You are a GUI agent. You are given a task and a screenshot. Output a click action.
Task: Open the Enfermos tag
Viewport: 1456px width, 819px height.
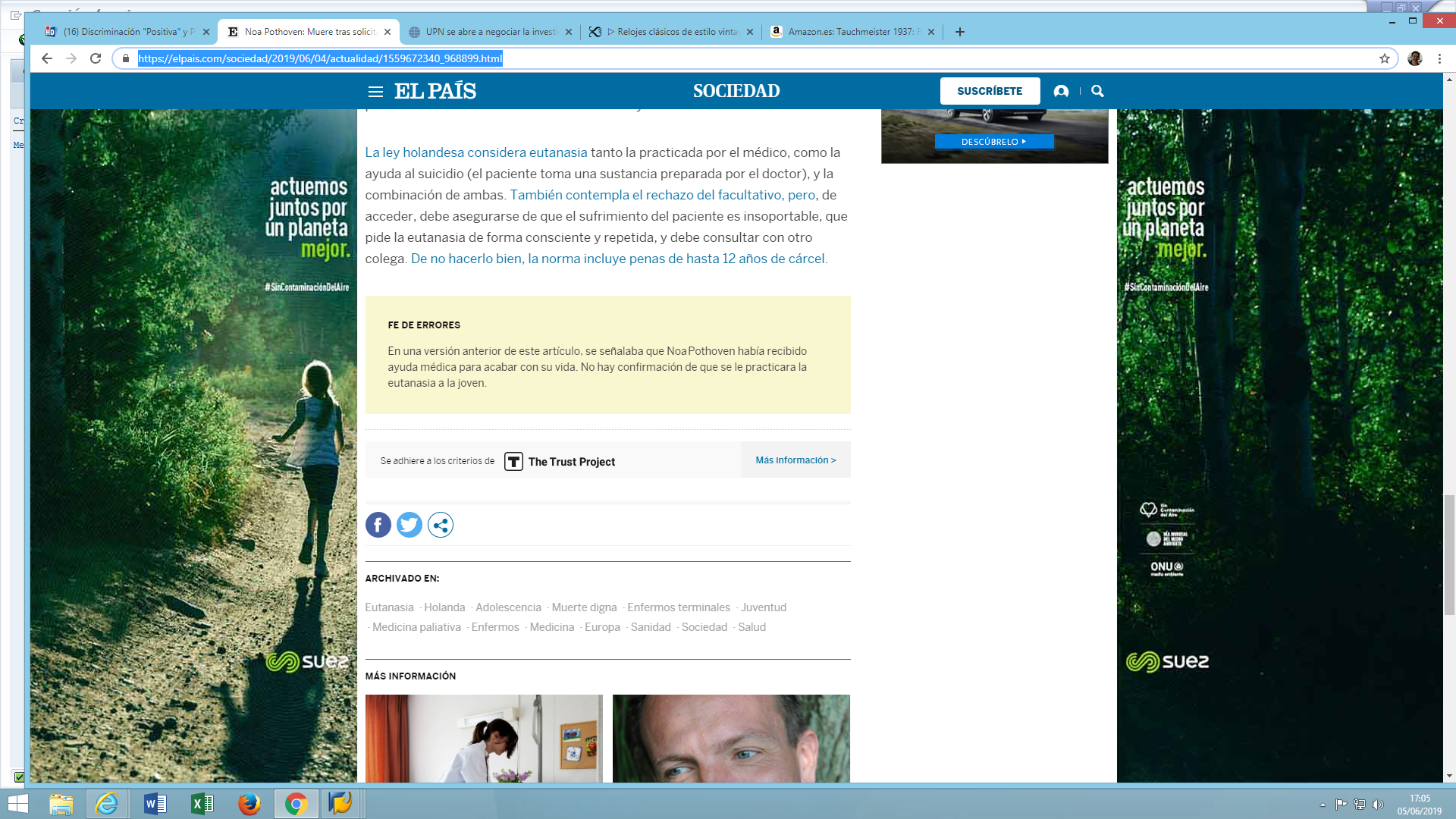495,627
